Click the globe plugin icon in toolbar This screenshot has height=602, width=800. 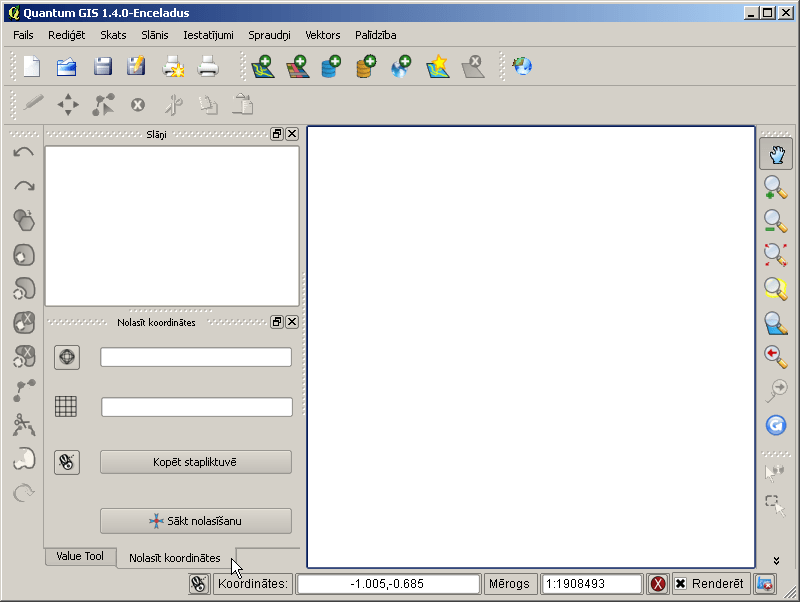523,66
